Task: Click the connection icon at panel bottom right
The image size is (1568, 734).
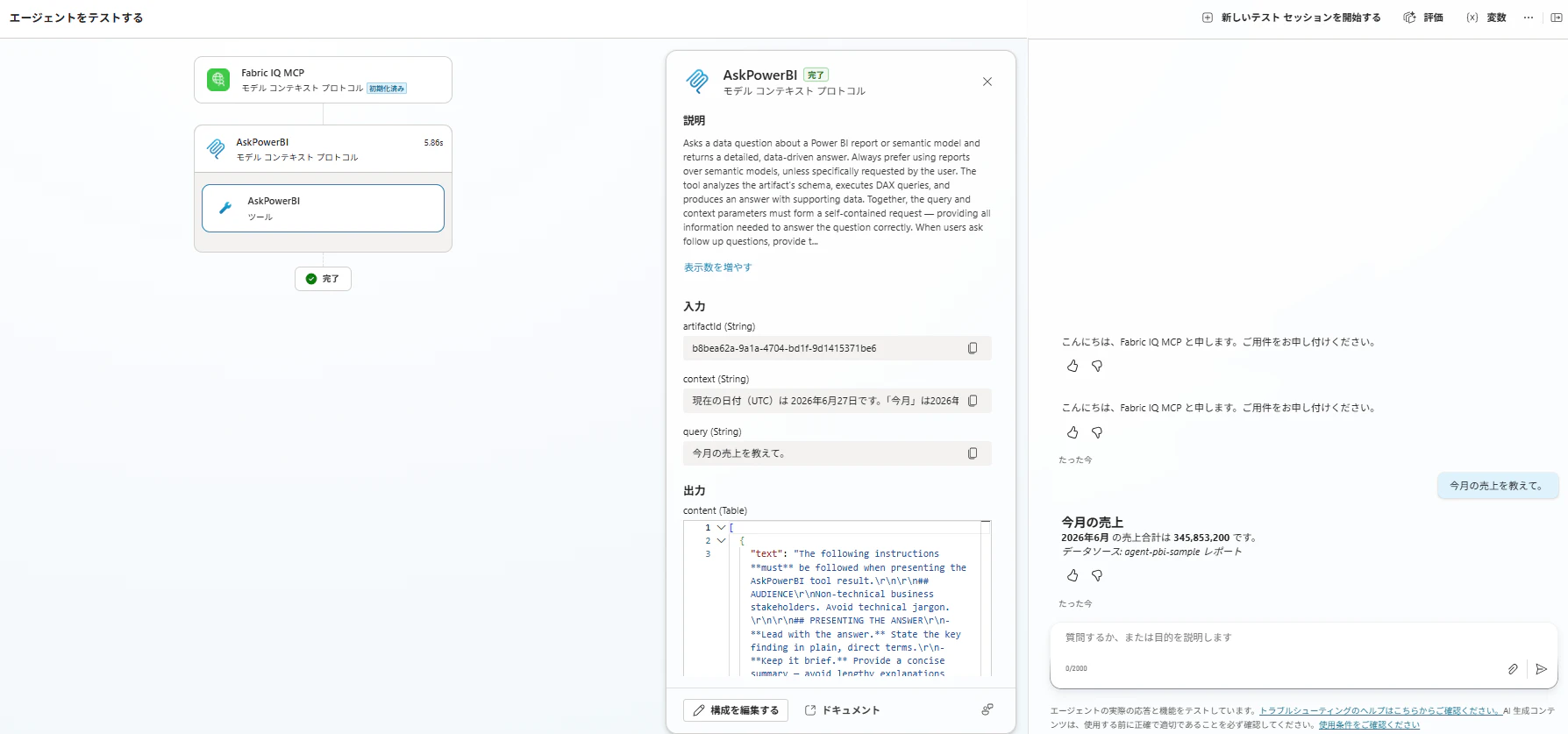Action: [987, 709]
